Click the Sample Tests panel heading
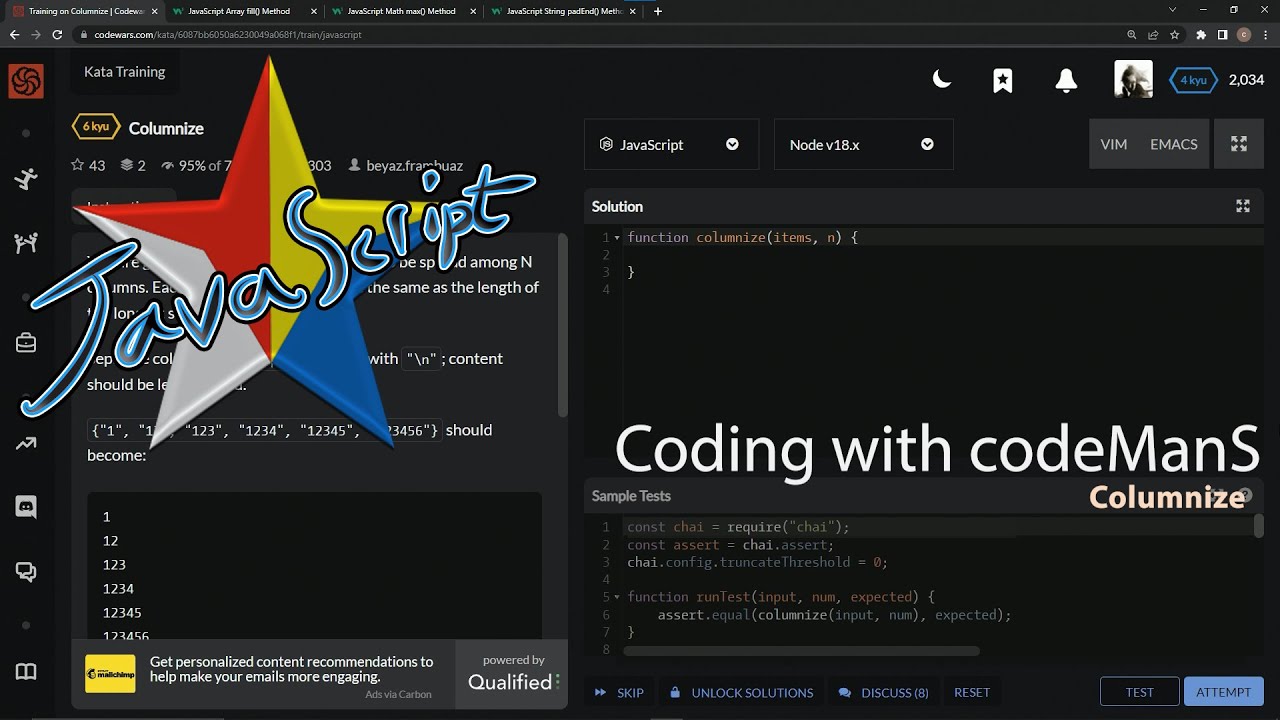The image size is (1280, 720). [x=631, y=496]
